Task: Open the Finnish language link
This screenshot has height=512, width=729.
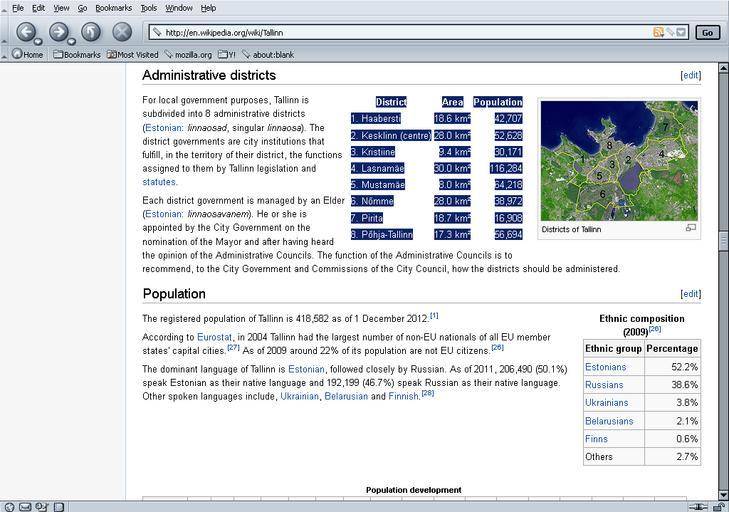Action: click(x=404, y=396)
